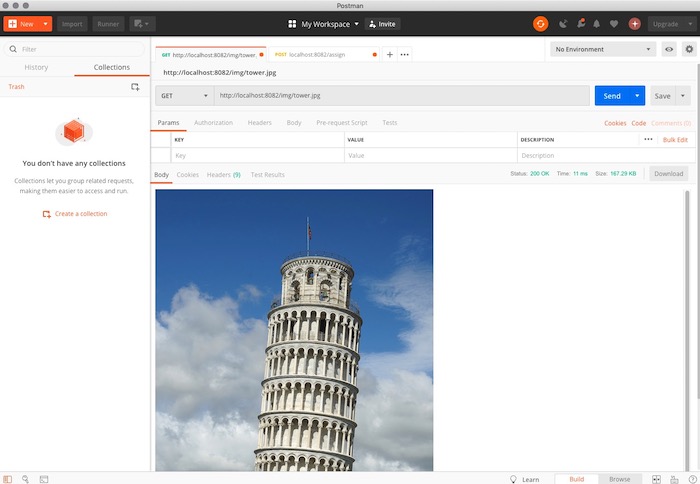Click the workspace grid icon
Viewport: 700px width, 484px height.
292,24
